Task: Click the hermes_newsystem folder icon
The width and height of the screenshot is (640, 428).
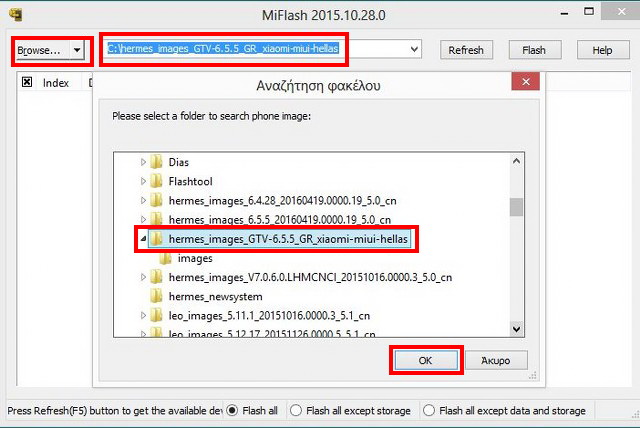Action: click(x=156, y=296)
